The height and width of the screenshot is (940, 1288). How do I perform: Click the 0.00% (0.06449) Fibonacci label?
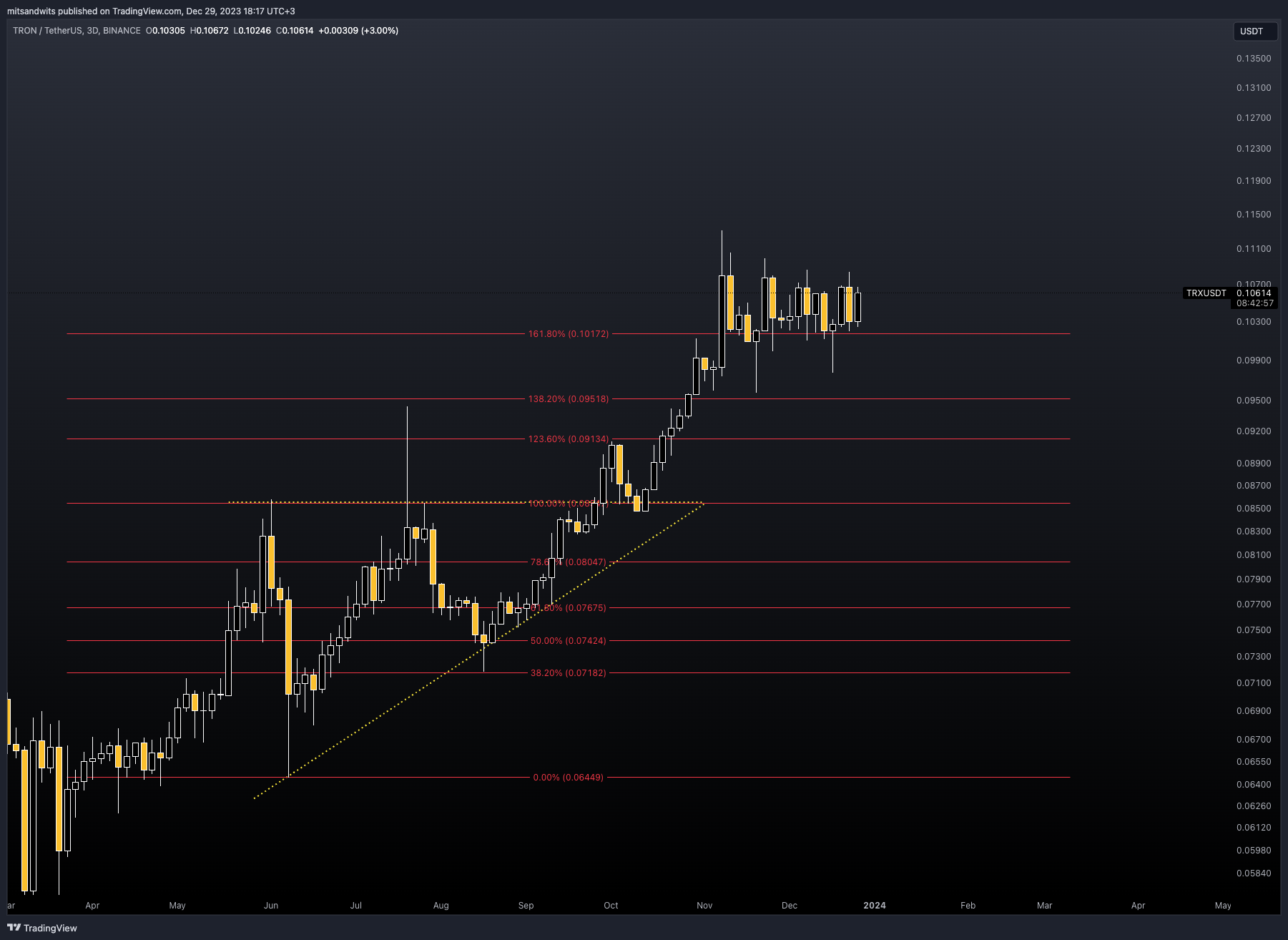(x=569, y=778)
